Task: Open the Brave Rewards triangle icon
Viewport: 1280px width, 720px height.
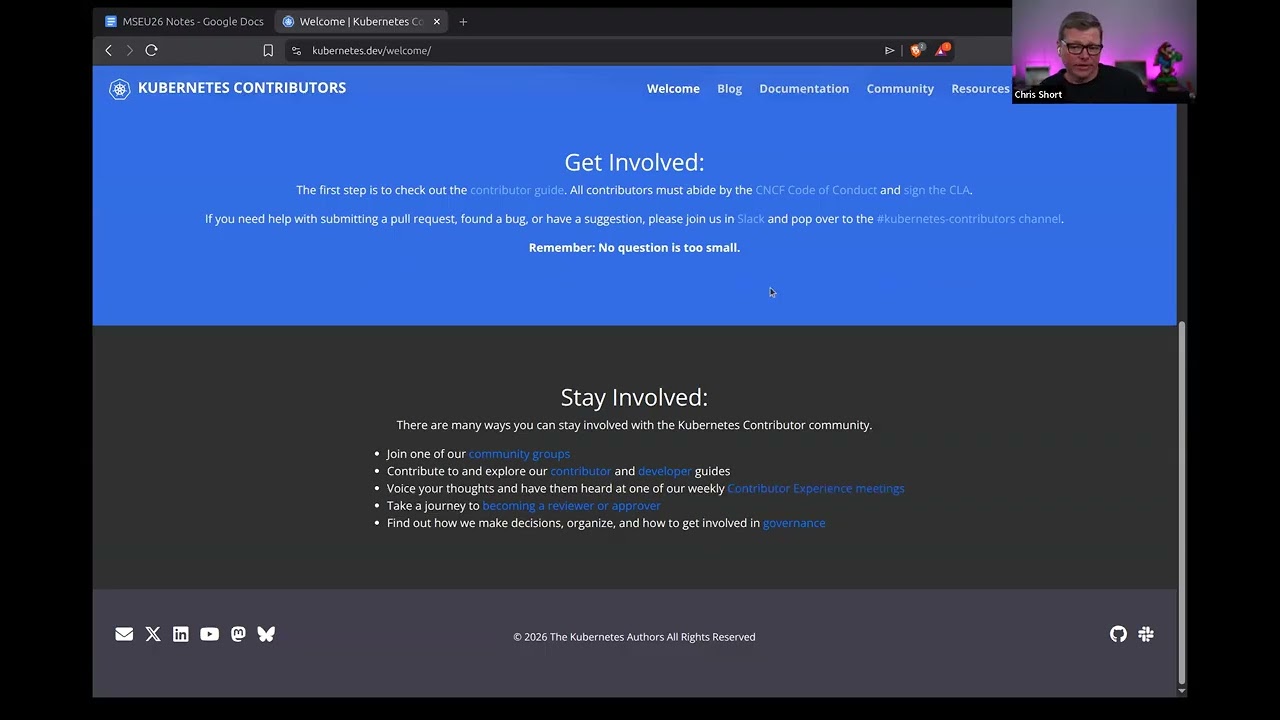Action: (x=942, y=50)
